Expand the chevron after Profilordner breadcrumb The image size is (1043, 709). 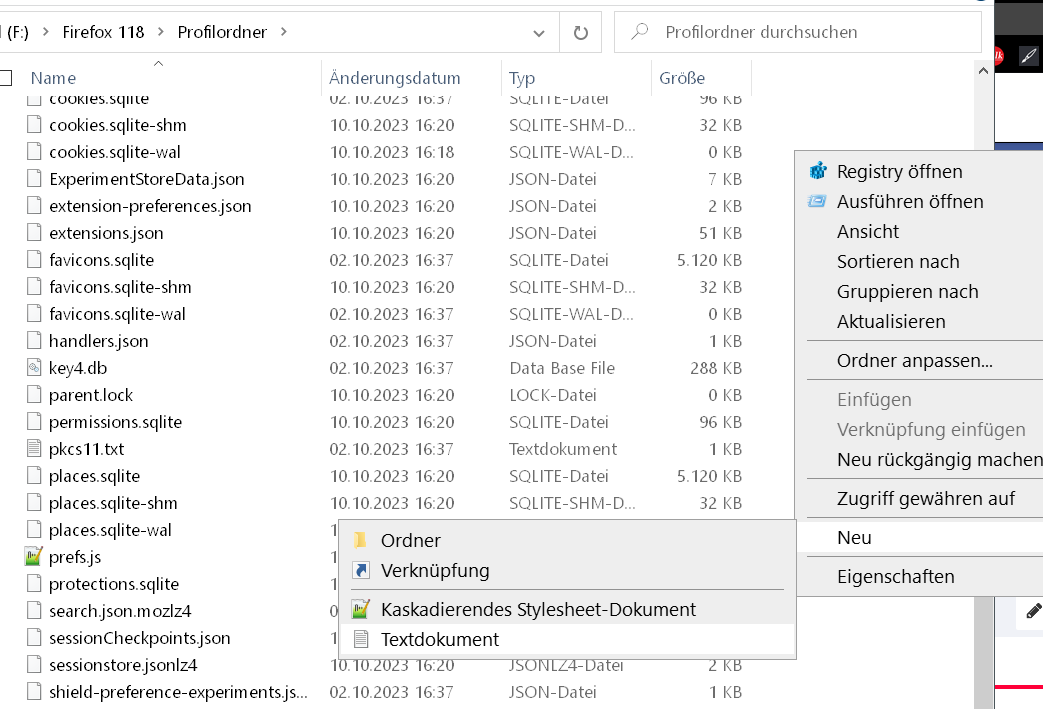284,32
